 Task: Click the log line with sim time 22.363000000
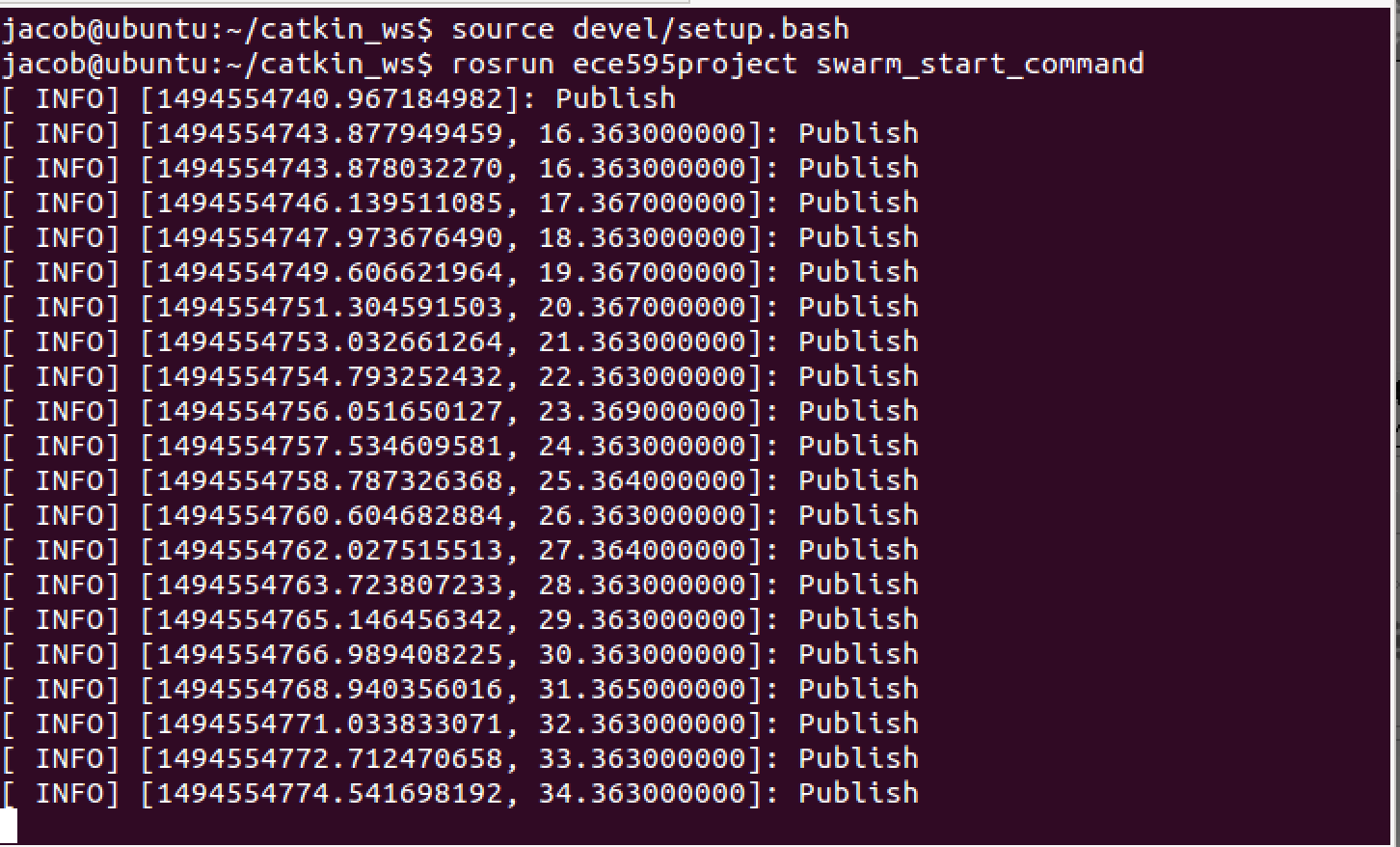(x=460, y=376)
